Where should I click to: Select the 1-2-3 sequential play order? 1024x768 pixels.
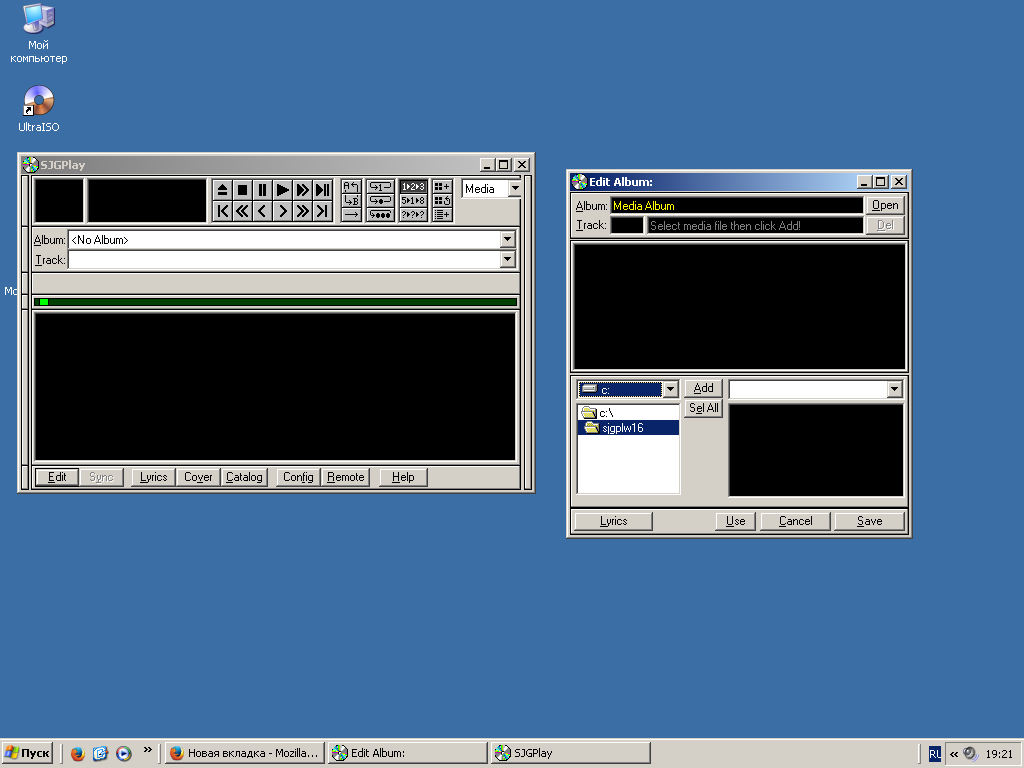point(413,187)
